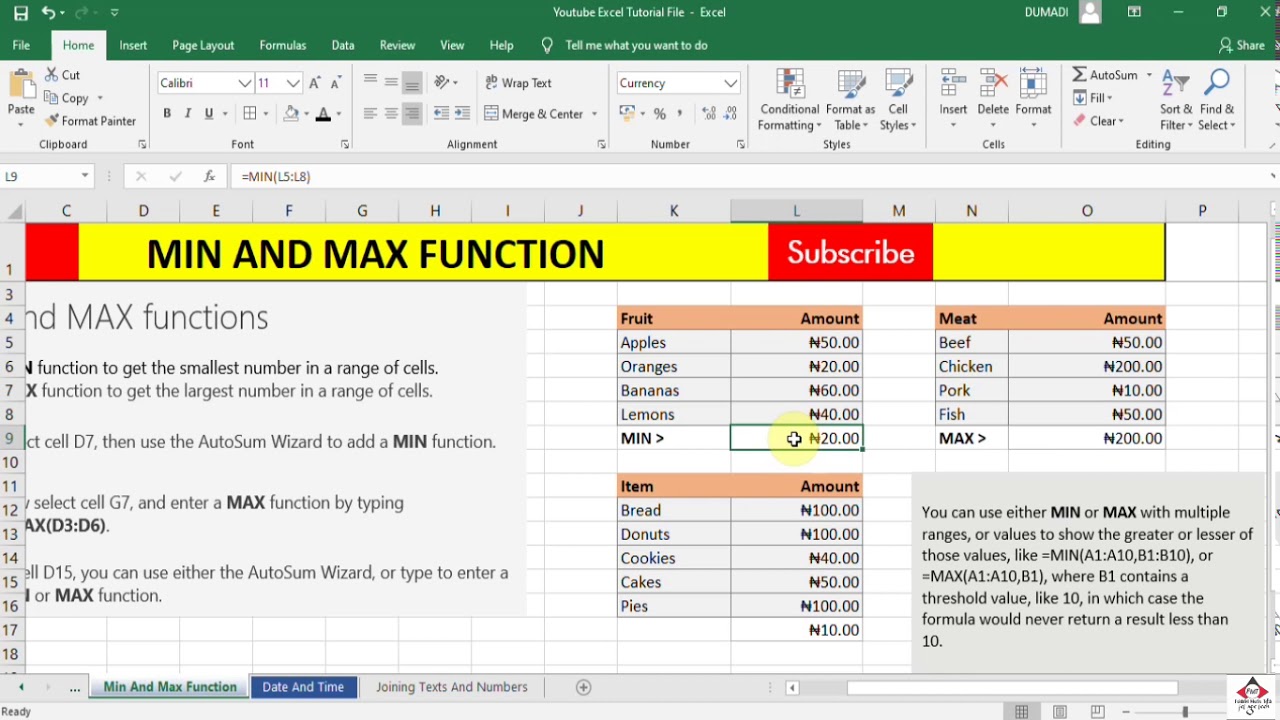Pick the font color swatch
1280x720 pixels.
pyautogui.click(x=323, y=114)
